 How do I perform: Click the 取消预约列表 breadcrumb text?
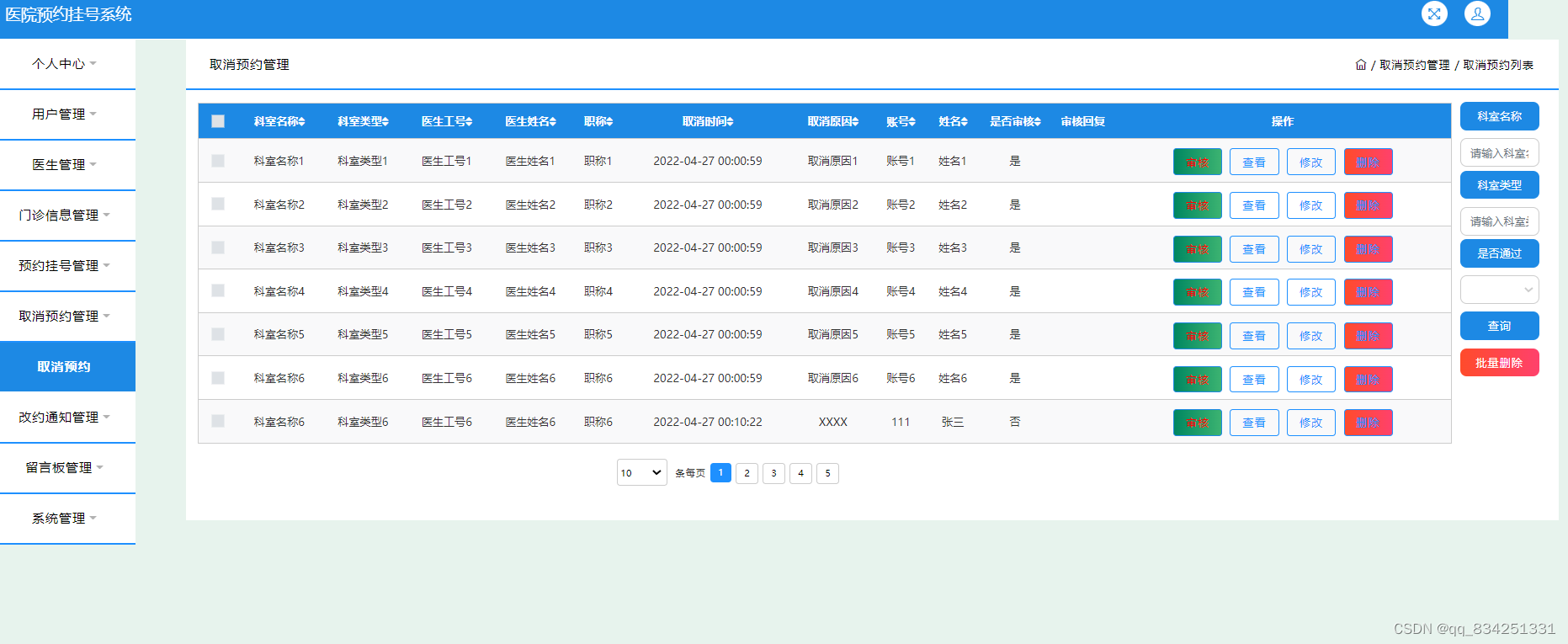tap(1498, 65)
